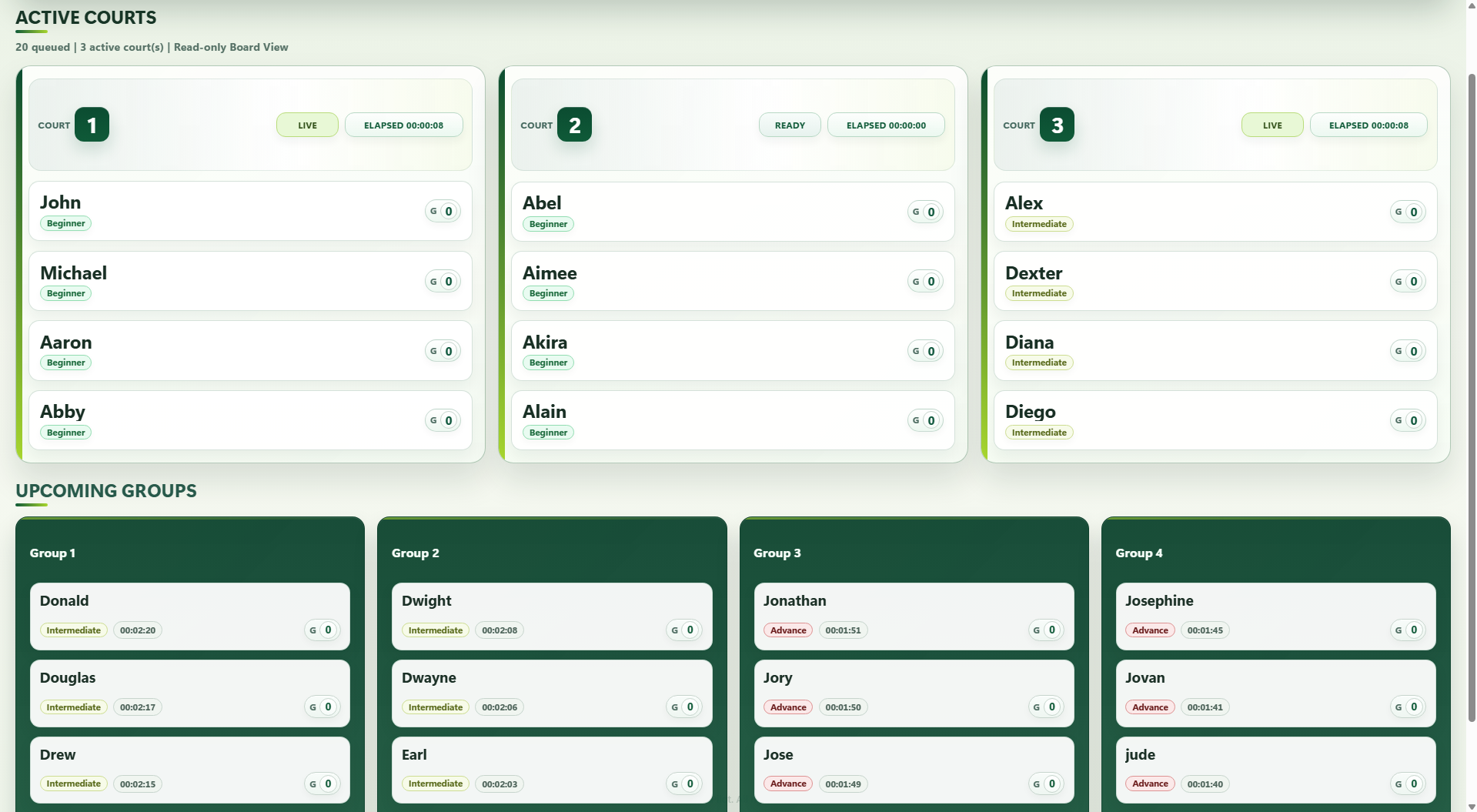Click Alex's games counter badge
Screen dimensions: 1477x812
(x=1408, y=212)
